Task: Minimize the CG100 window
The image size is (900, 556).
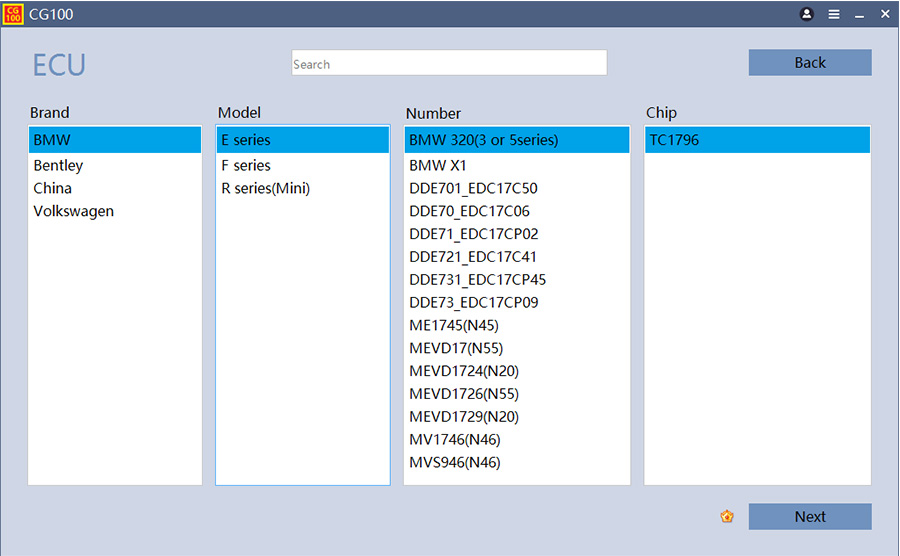Action: [x=859, y=14]
